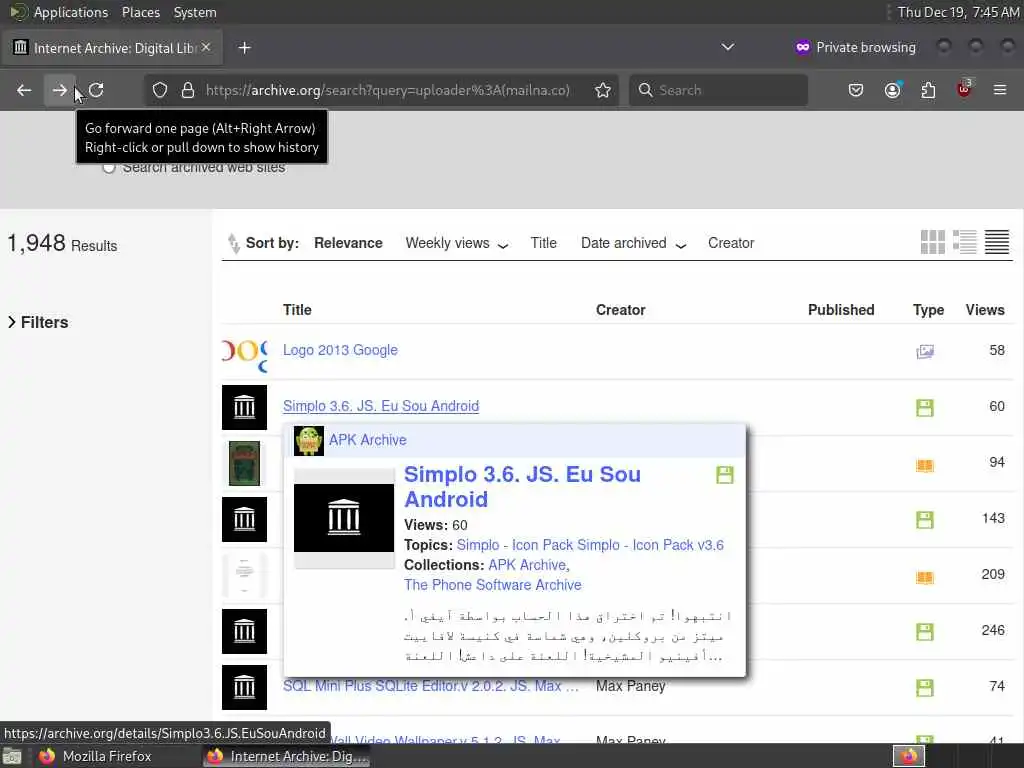1024x768 pixels.
Task: Click Views column header
Action: 985,310
